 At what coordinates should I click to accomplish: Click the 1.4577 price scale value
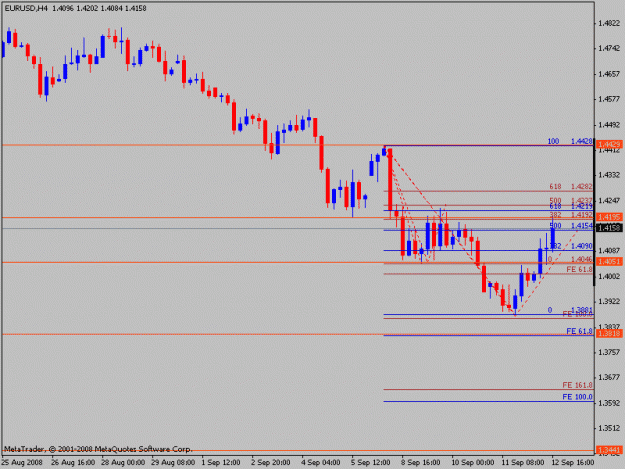(x=609, y=99)
